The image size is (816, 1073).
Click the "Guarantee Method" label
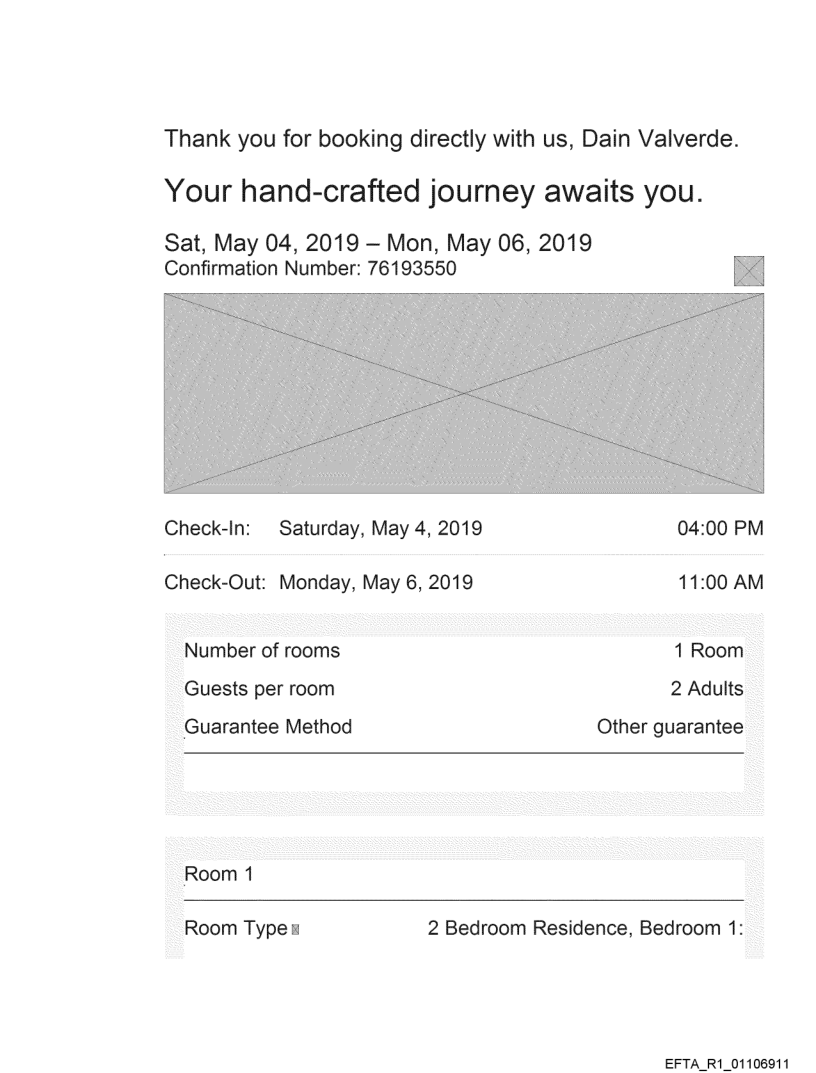[x=268, y=727]
